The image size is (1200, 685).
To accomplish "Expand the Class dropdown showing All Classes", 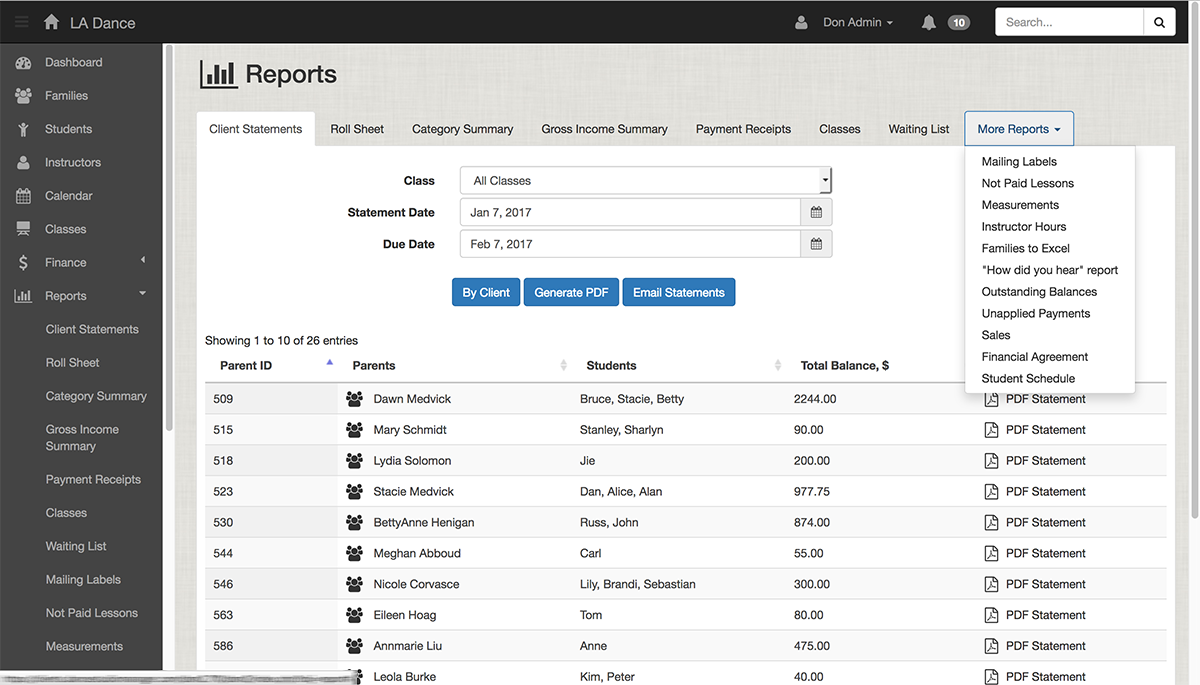I will pyautogui.click(x=645, y=181).
